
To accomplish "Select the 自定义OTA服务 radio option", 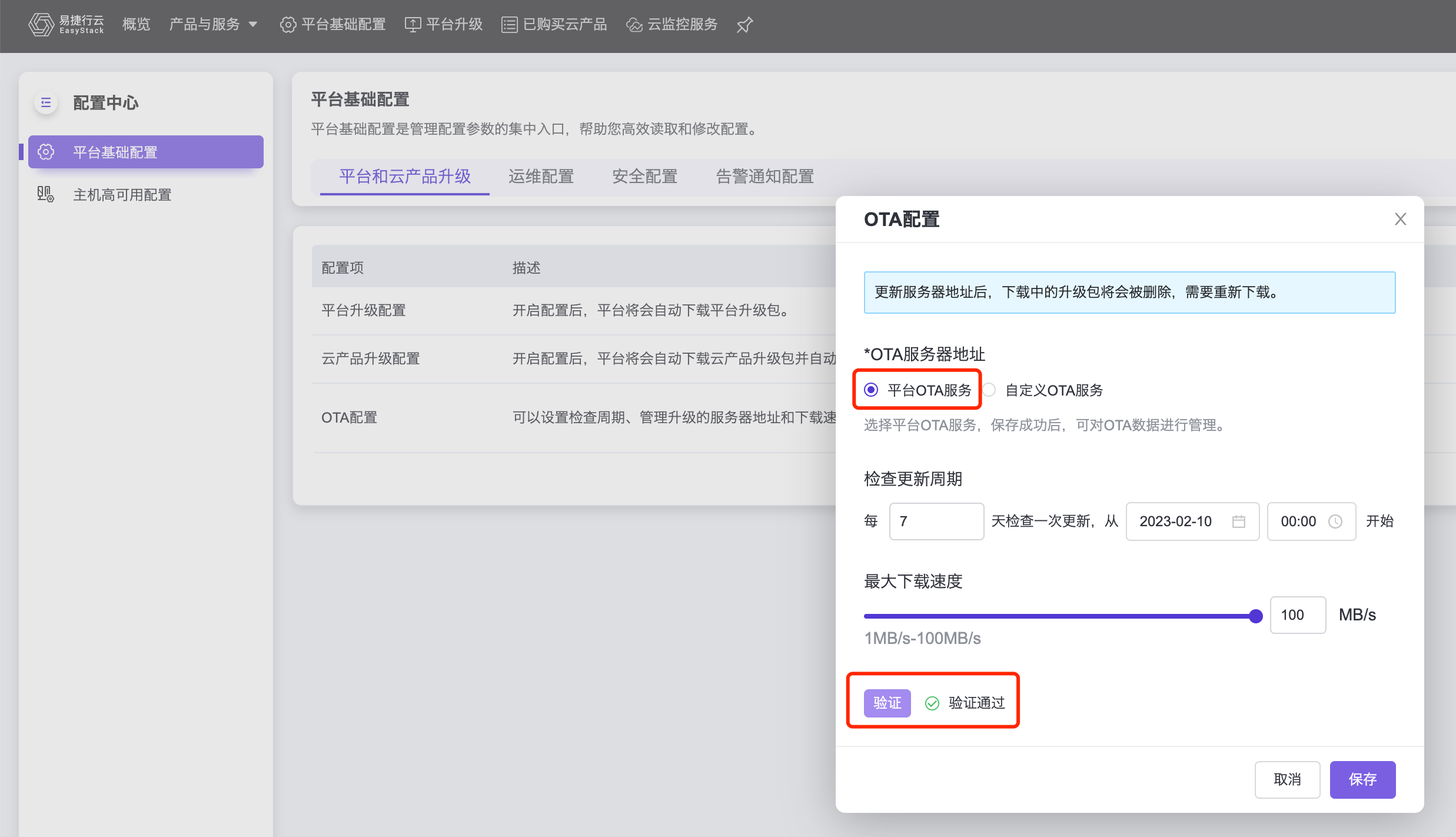I will coord(989,390).
